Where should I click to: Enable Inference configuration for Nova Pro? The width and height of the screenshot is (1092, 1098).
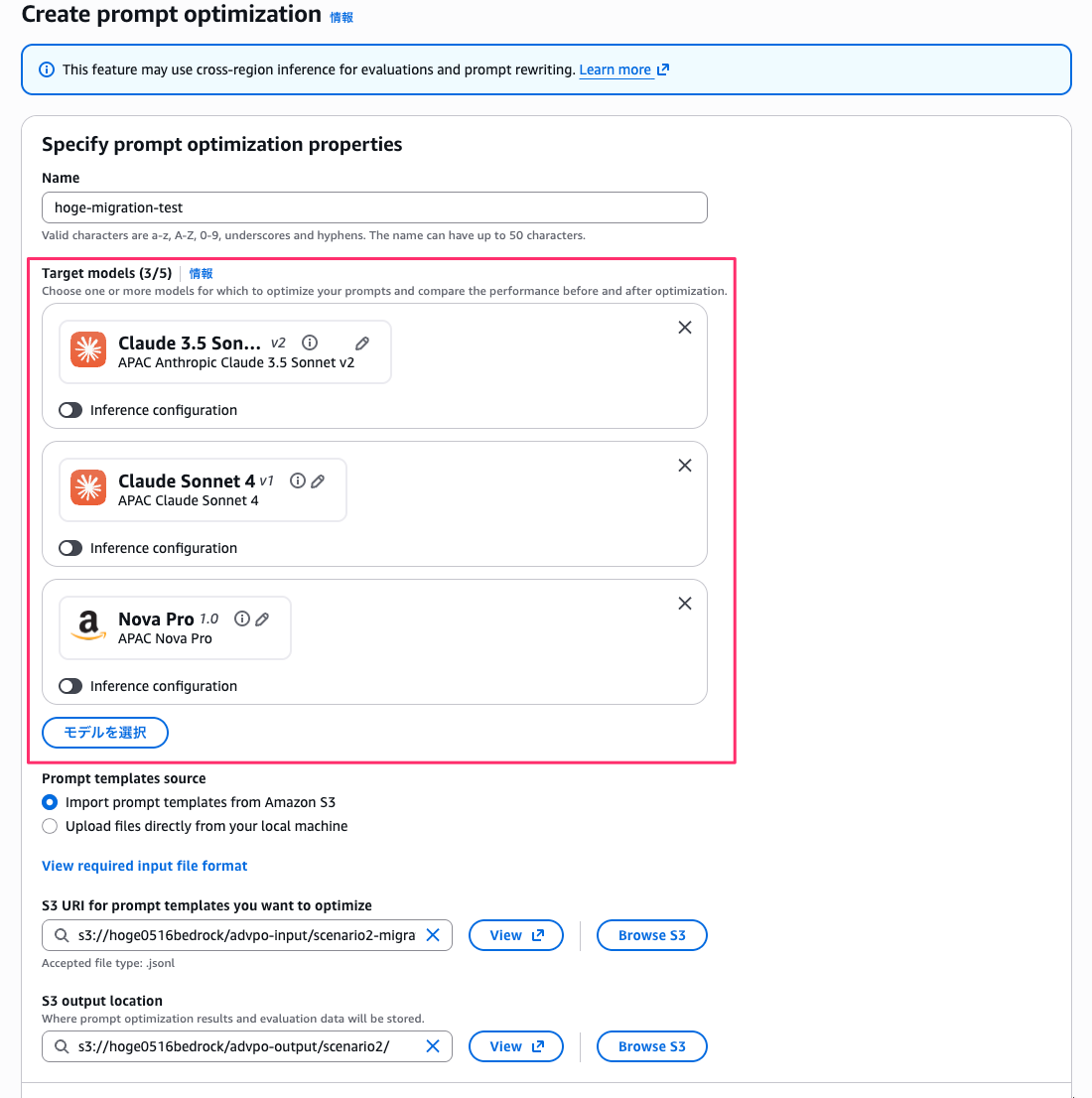[70, 686]
